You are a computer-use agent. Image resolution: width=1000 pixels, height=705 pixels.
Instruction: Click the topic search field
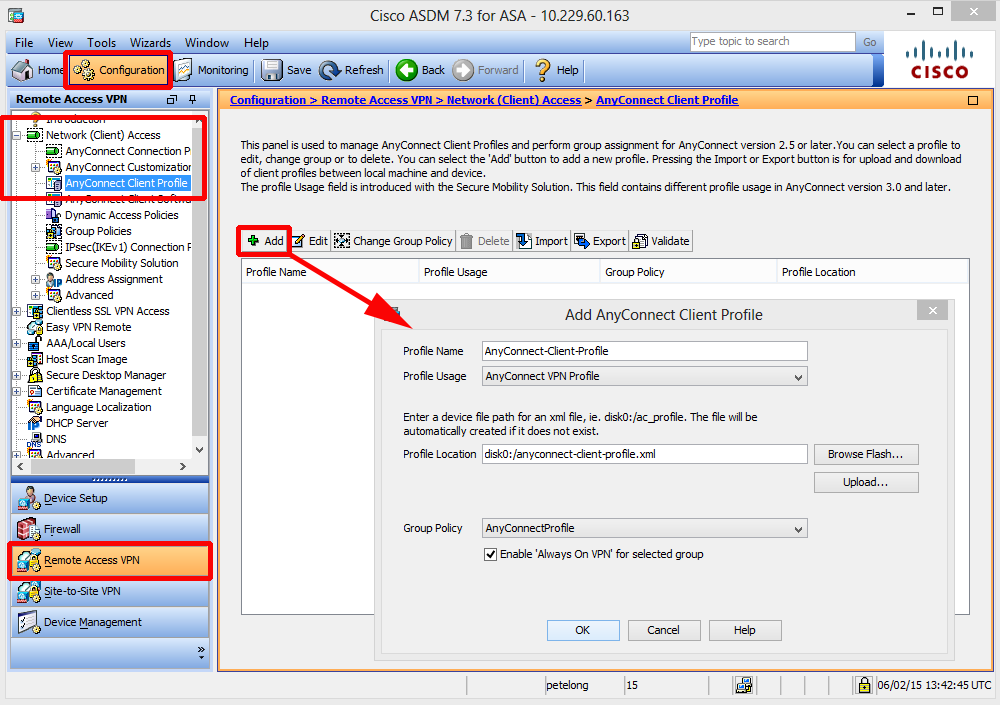coord(772,41)
